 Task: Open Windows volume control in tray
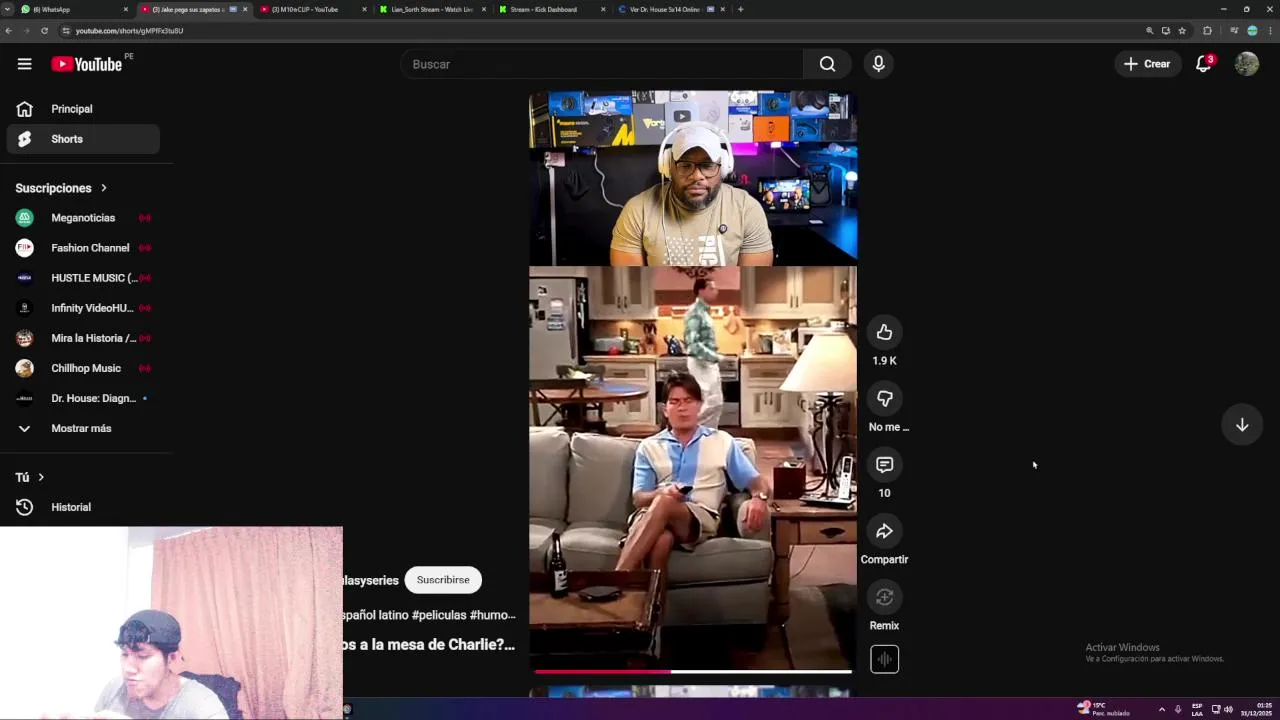[x=1228, y=709]
